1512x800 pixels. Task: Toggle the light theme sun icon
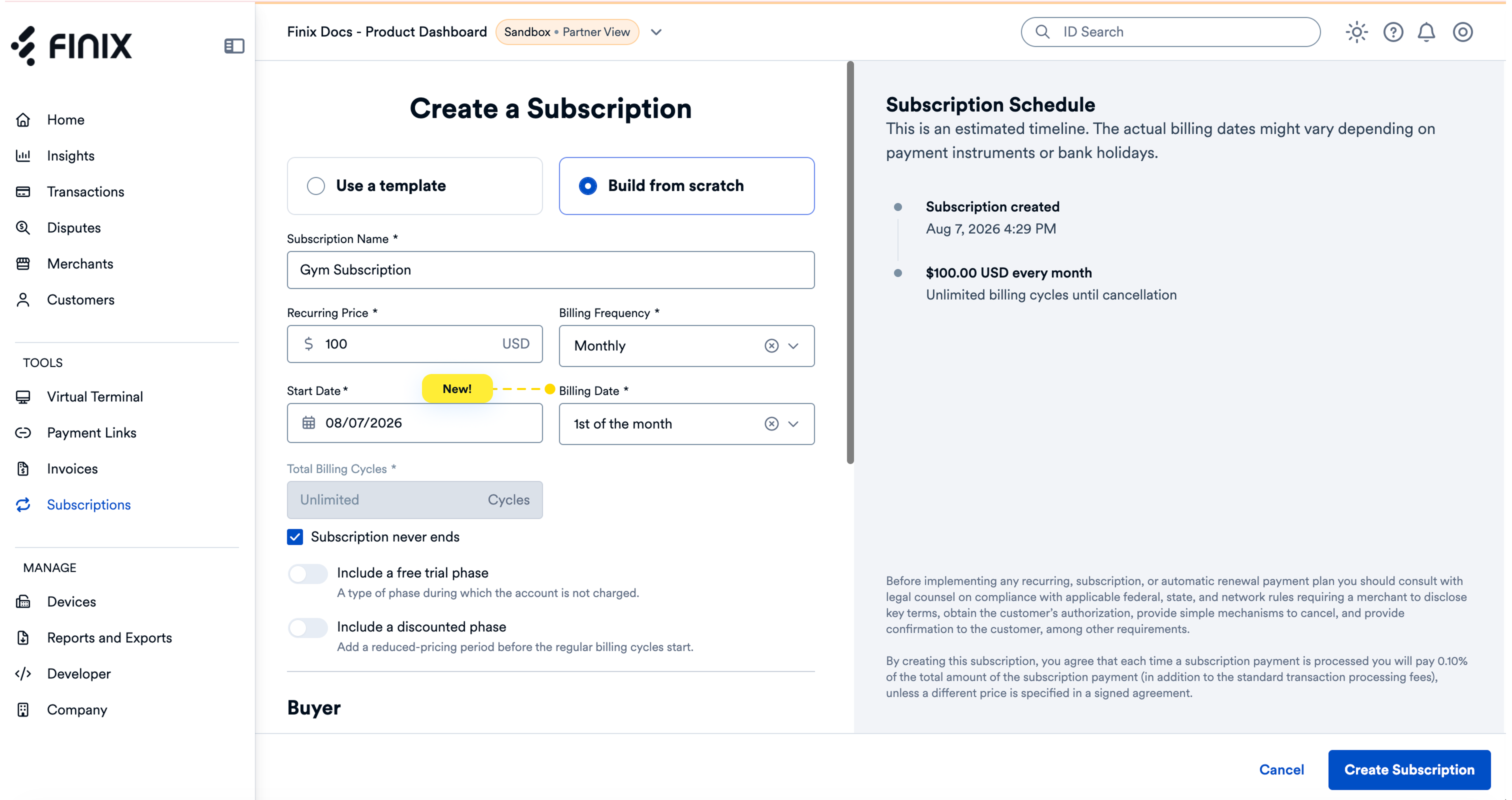pos(1356,32)
